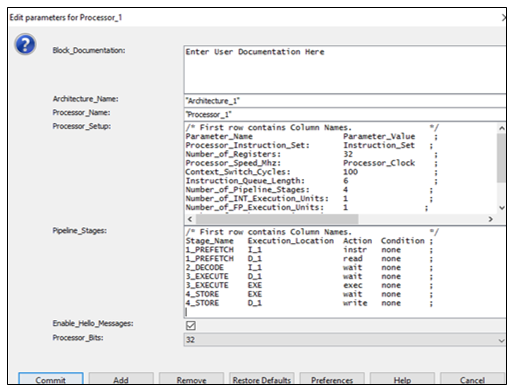512x392 pixels.
Task: Click the Stage_Name column header text
Action: (x=209, y=241)
